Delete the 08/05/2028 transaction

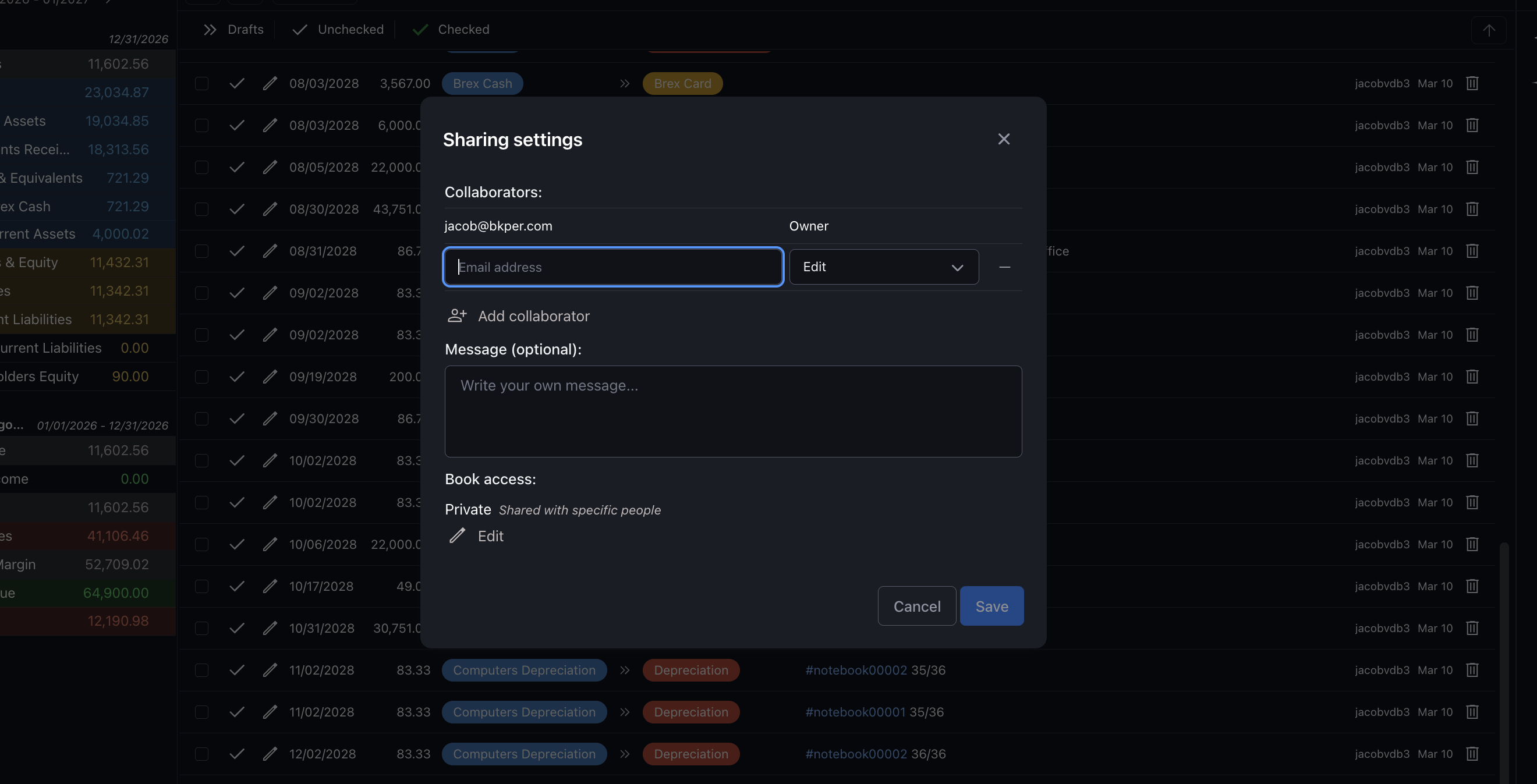(x=1472, y=167)
